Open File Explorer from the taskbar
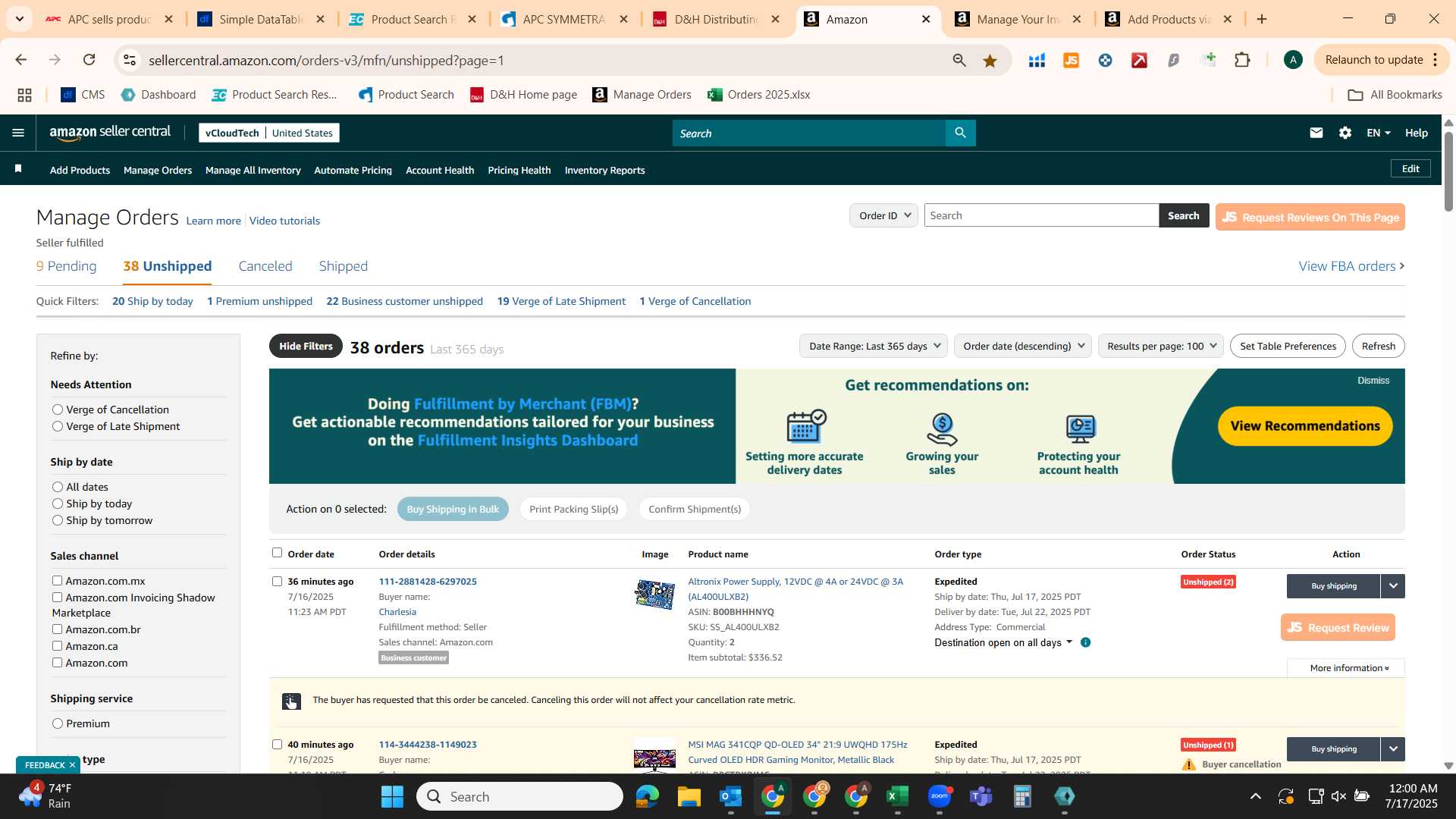1456x819 pixels. (689, 796)
